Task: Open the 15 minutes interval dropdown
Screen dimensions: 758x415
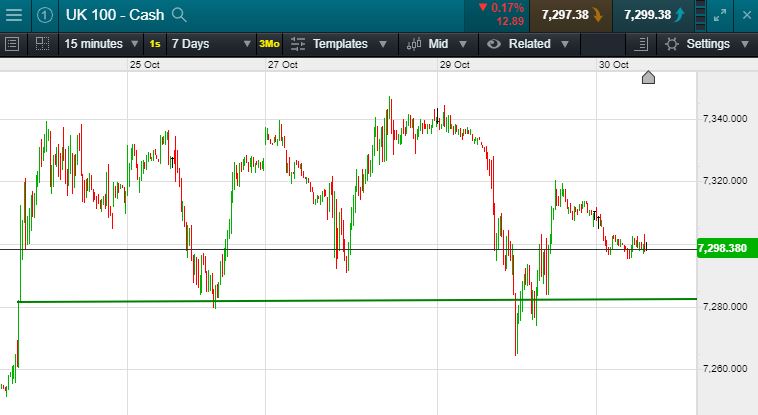Action: (100, 44)
